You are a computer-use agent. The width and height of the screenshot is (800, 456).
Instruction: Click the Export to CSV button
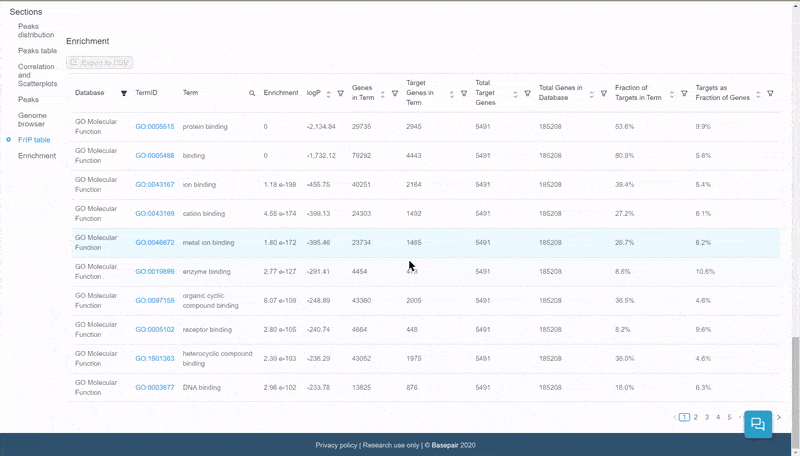click(x=100, y=63)
